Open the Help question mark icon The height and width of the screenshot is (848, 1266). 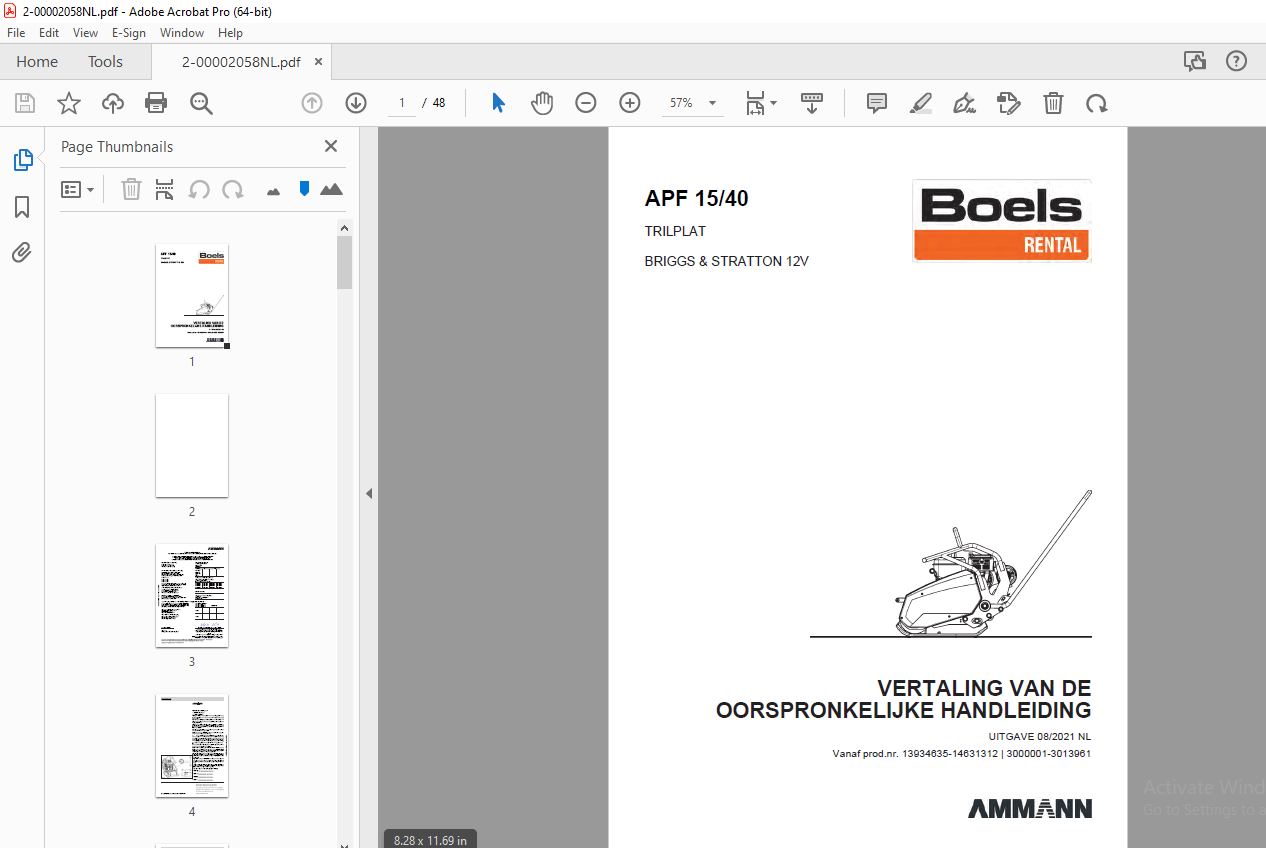click(x=1237, y=61)
